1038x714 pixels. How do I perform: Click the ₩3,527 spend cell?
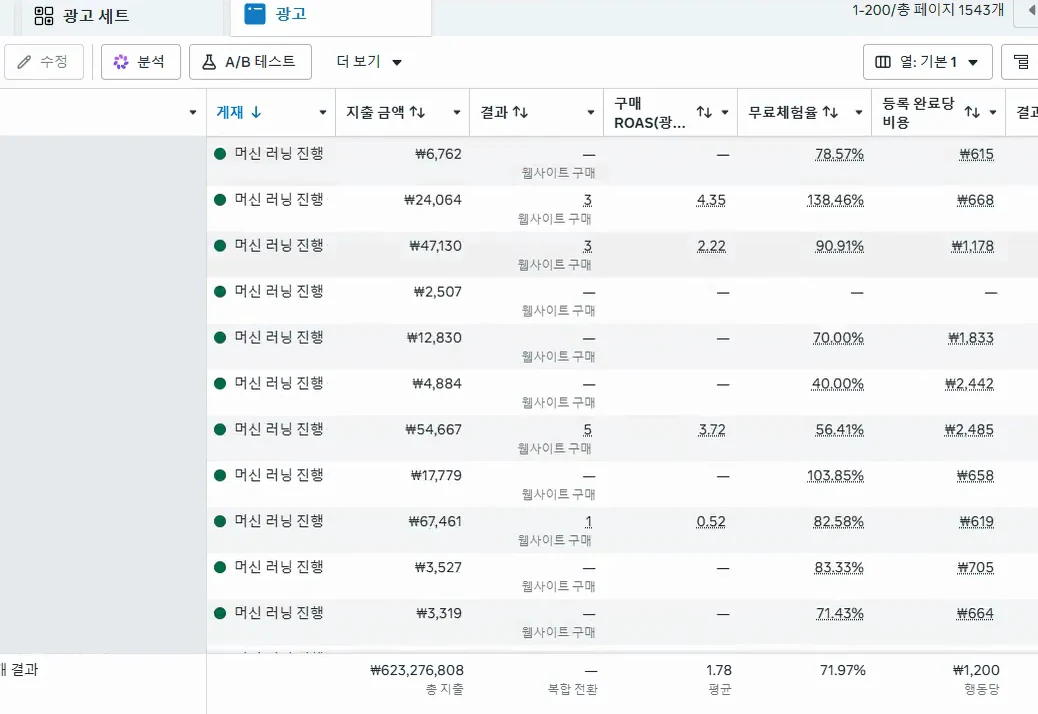(438, 568)
